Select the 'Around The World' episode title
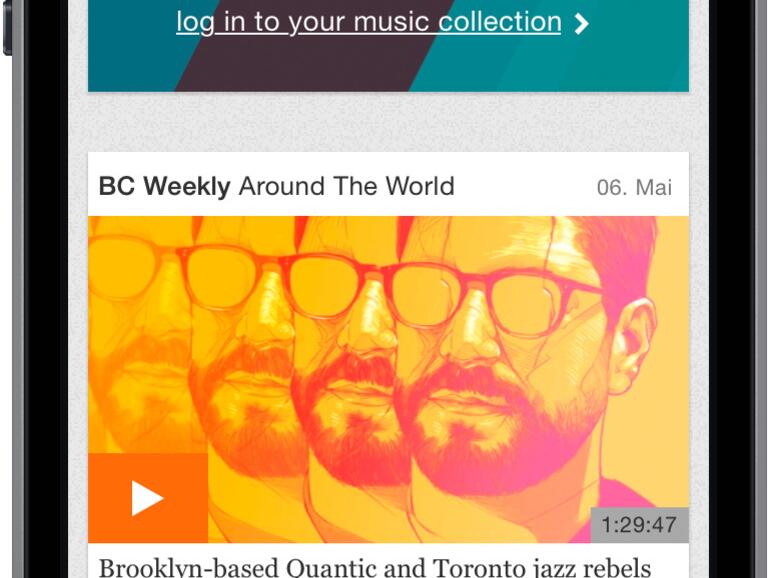The width and height of the screenshot is (770, 578). coord(346,186)
